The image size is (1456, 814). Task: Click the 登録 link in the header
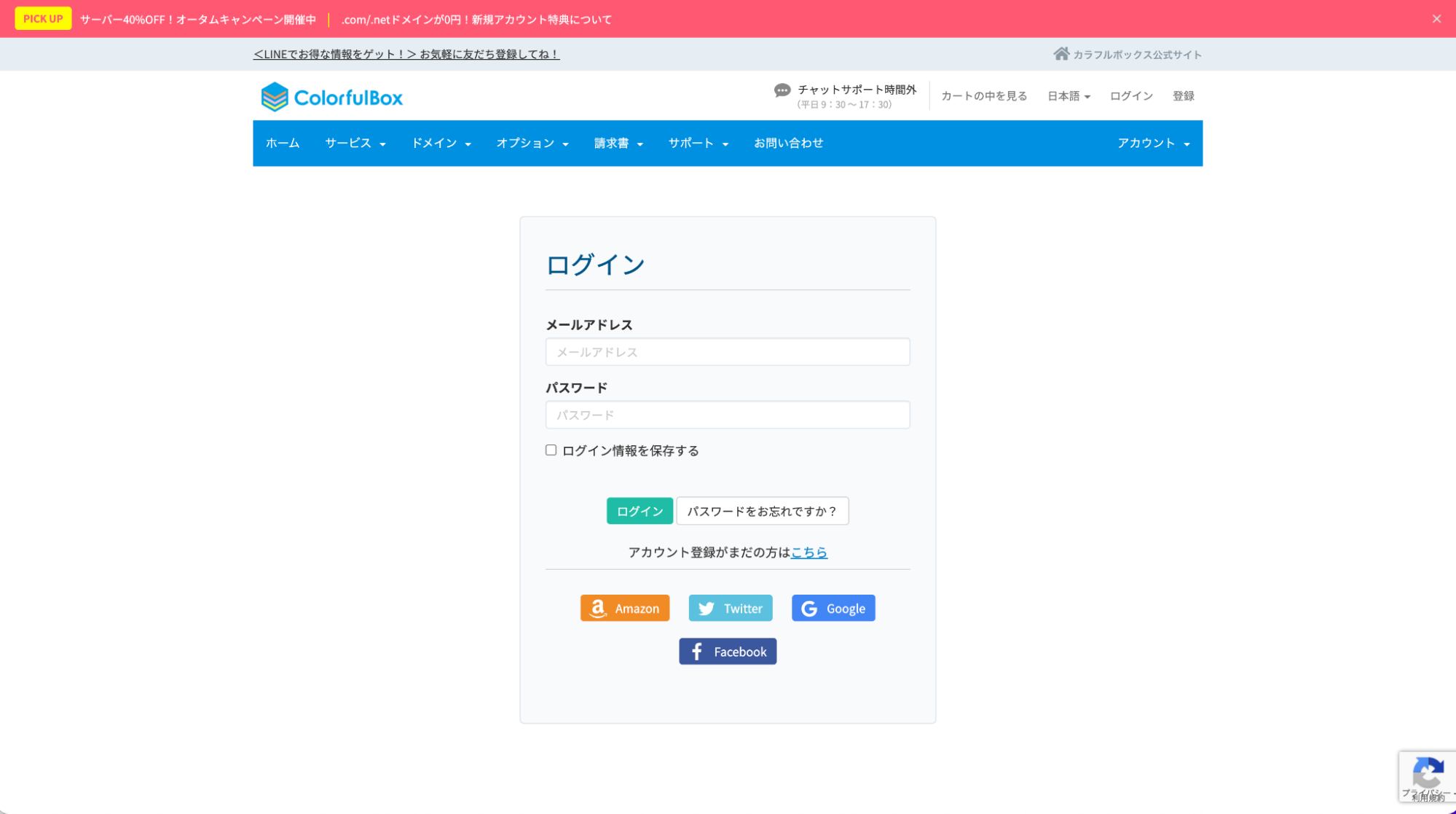point(1184,96)
